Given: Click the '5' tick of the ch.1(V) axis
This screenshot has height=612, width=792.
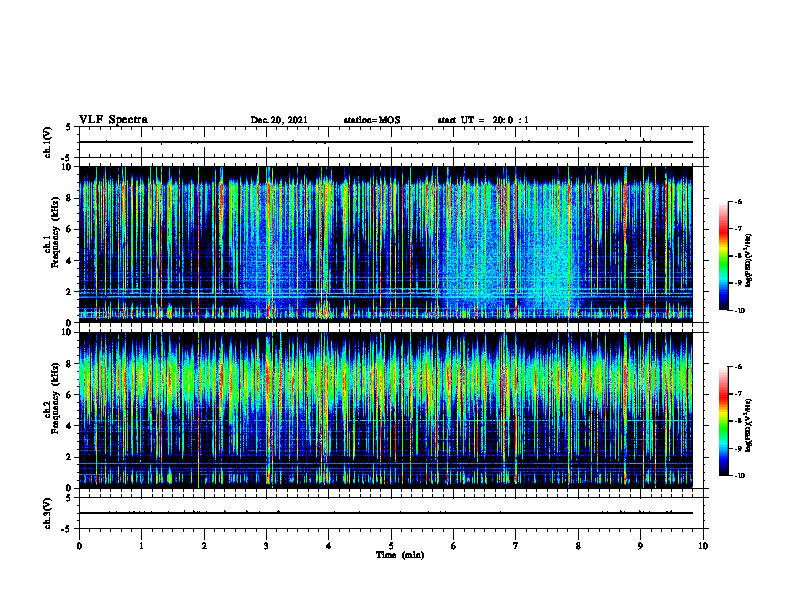Looking at the screenshot, I should 69,128.
